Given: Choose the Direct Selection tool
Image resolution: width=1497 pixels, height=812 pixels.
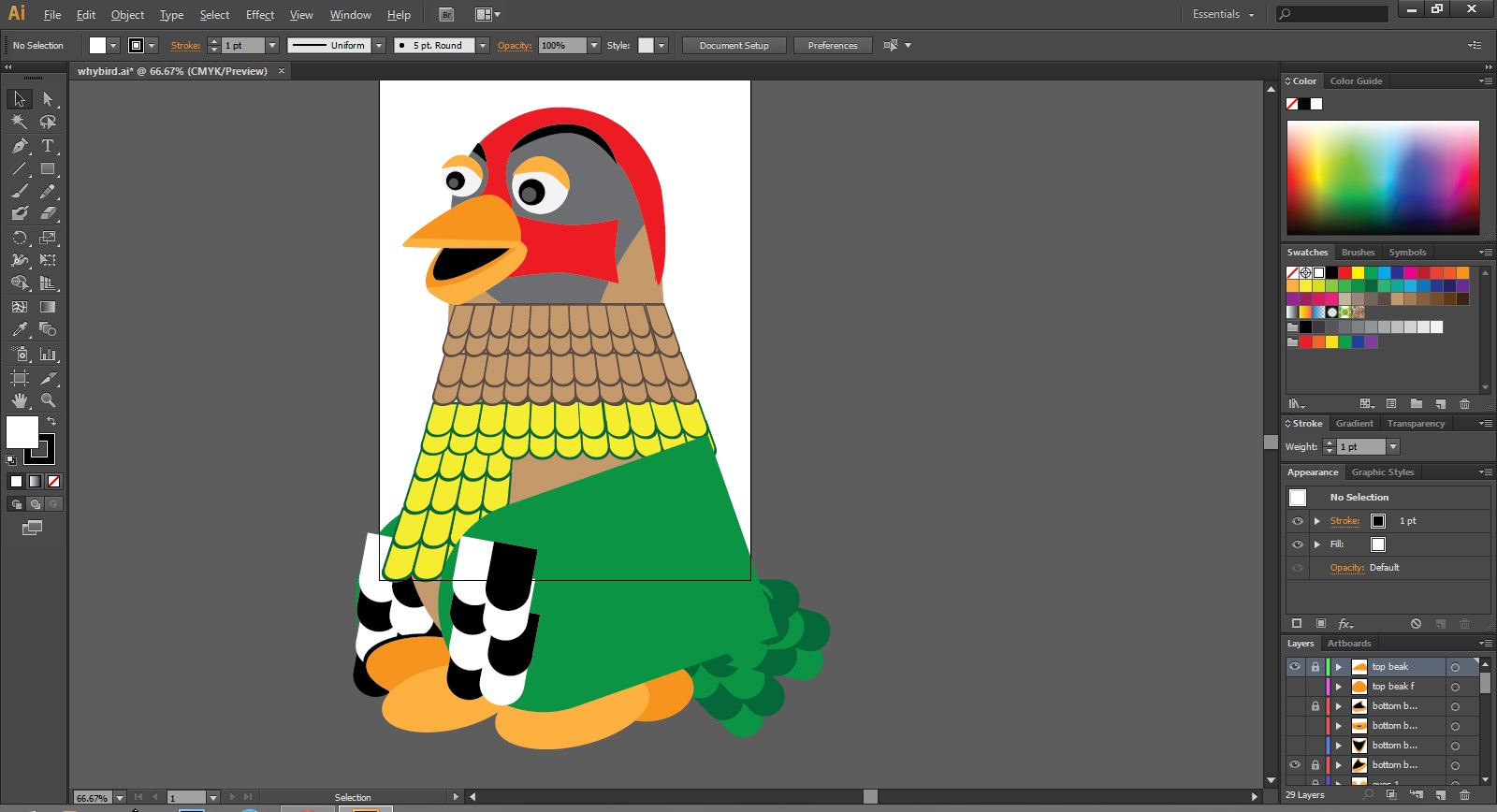Looking at the screenshot, I should pyautogui.click(x=48, y=99).
